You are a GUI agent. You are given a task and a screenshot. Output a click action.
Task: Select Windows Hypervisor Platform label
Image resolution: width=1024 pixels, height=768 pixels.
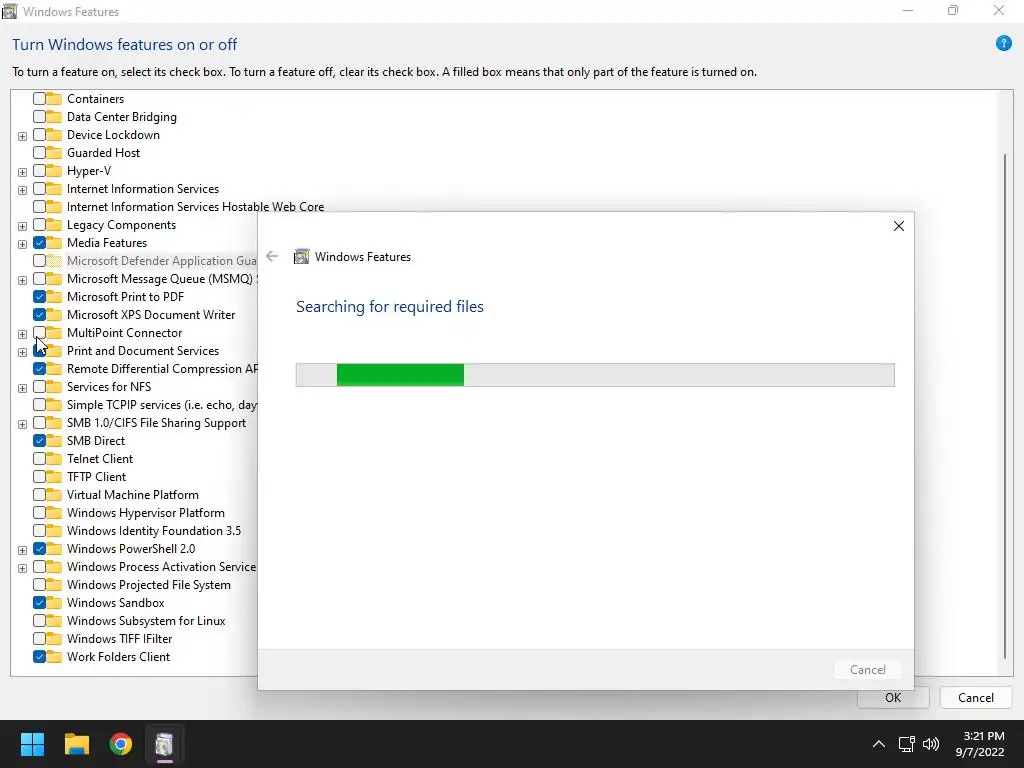tap(146, 513)
